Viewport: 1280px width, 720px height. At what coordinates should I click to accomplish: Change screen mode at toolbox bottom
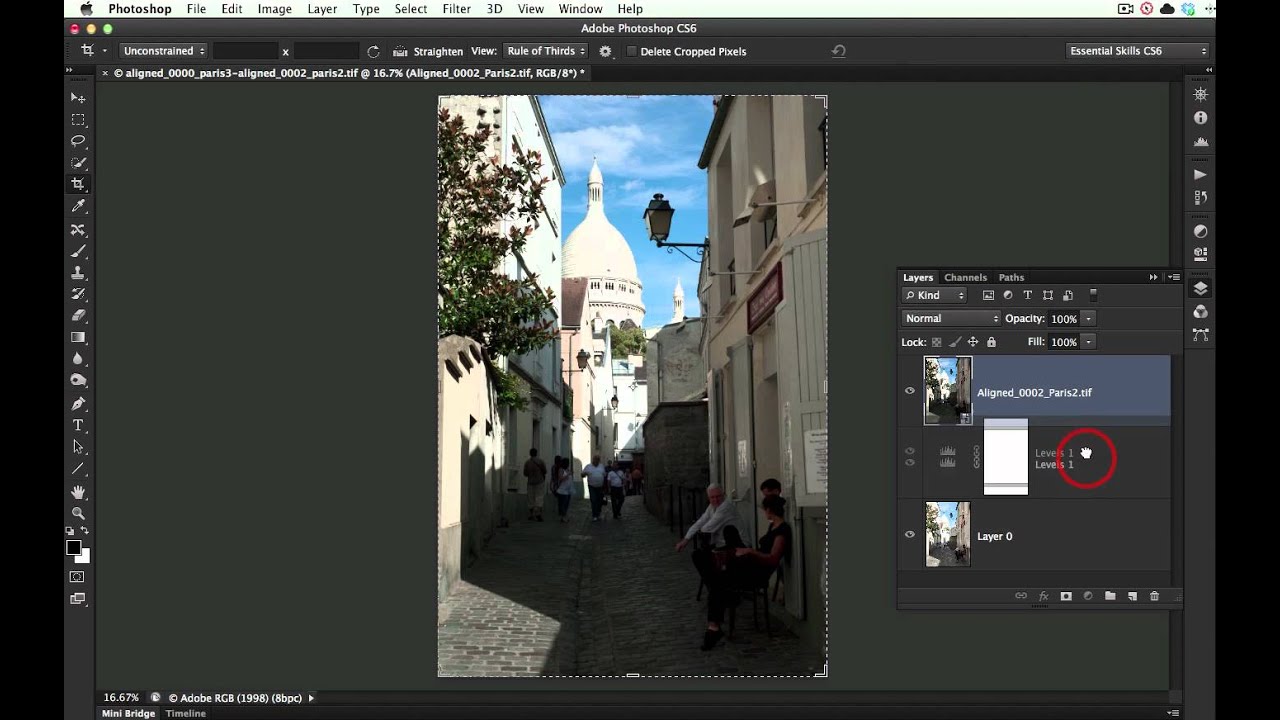tap(78, 599)
